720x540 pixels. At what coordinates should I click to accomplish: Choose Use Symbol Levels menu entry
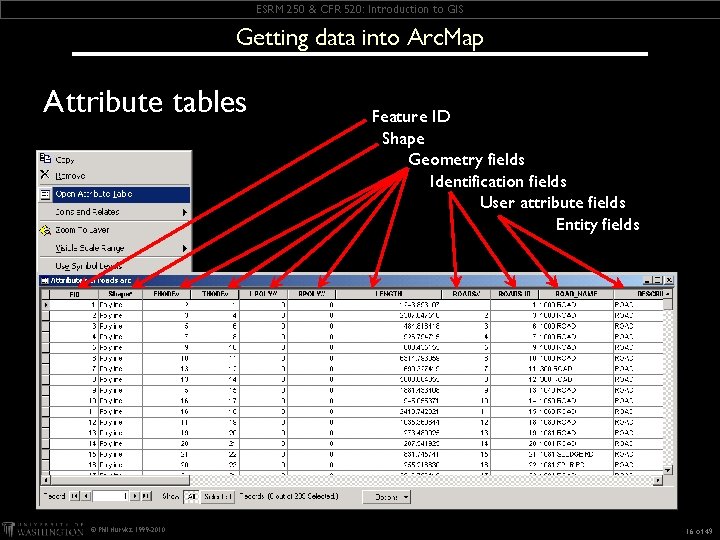[114, 266]
